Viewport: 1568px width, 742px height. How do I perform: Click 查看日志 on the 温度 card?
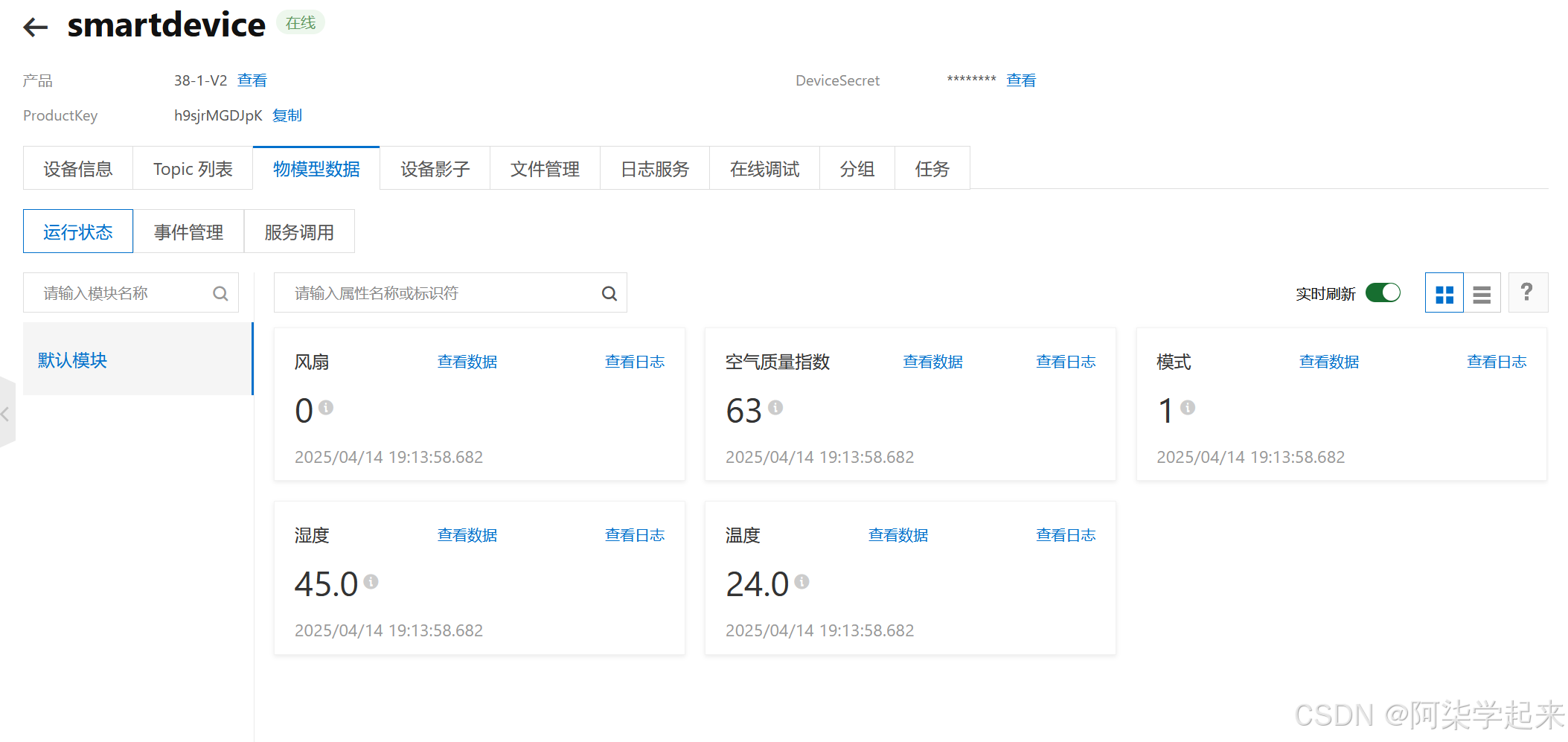pos(1066,535)
